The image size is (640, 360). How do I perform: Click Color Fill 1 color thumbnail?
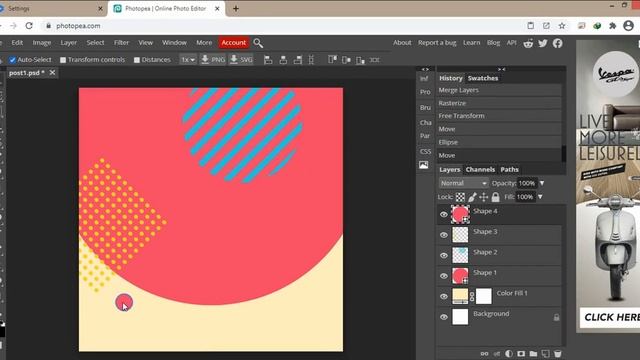(x=460, y=296)
